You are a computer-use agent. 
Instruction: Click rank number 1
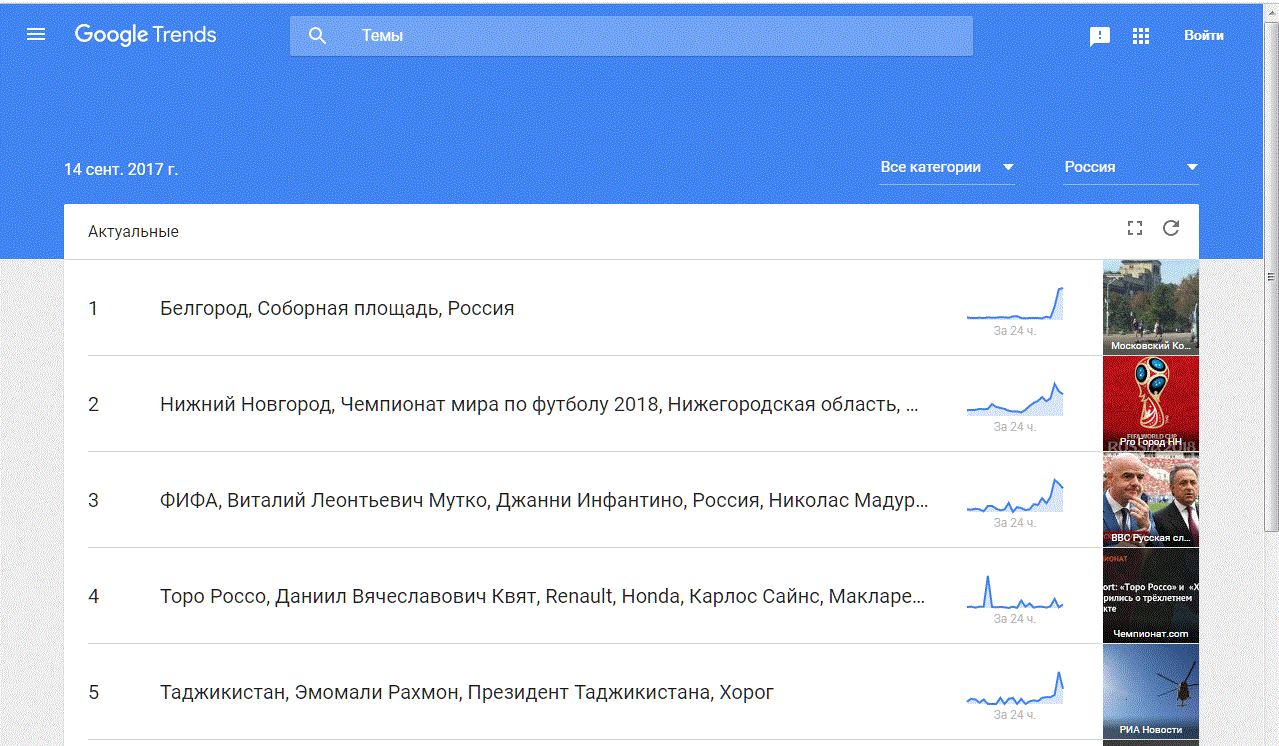coord(93,309)
